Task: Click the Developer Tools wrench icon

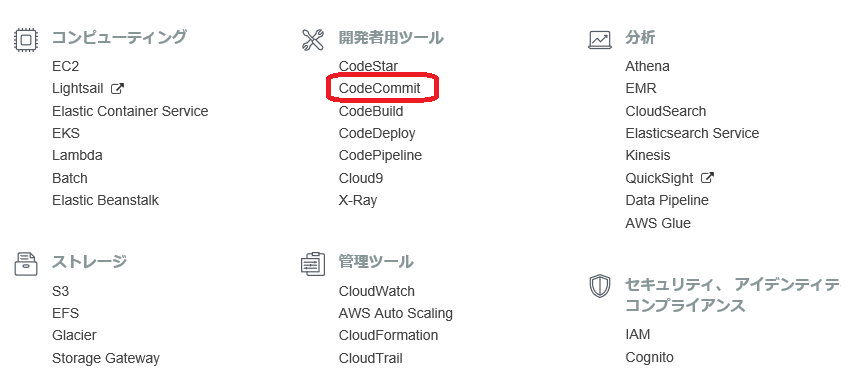Action: coord(313,40)
